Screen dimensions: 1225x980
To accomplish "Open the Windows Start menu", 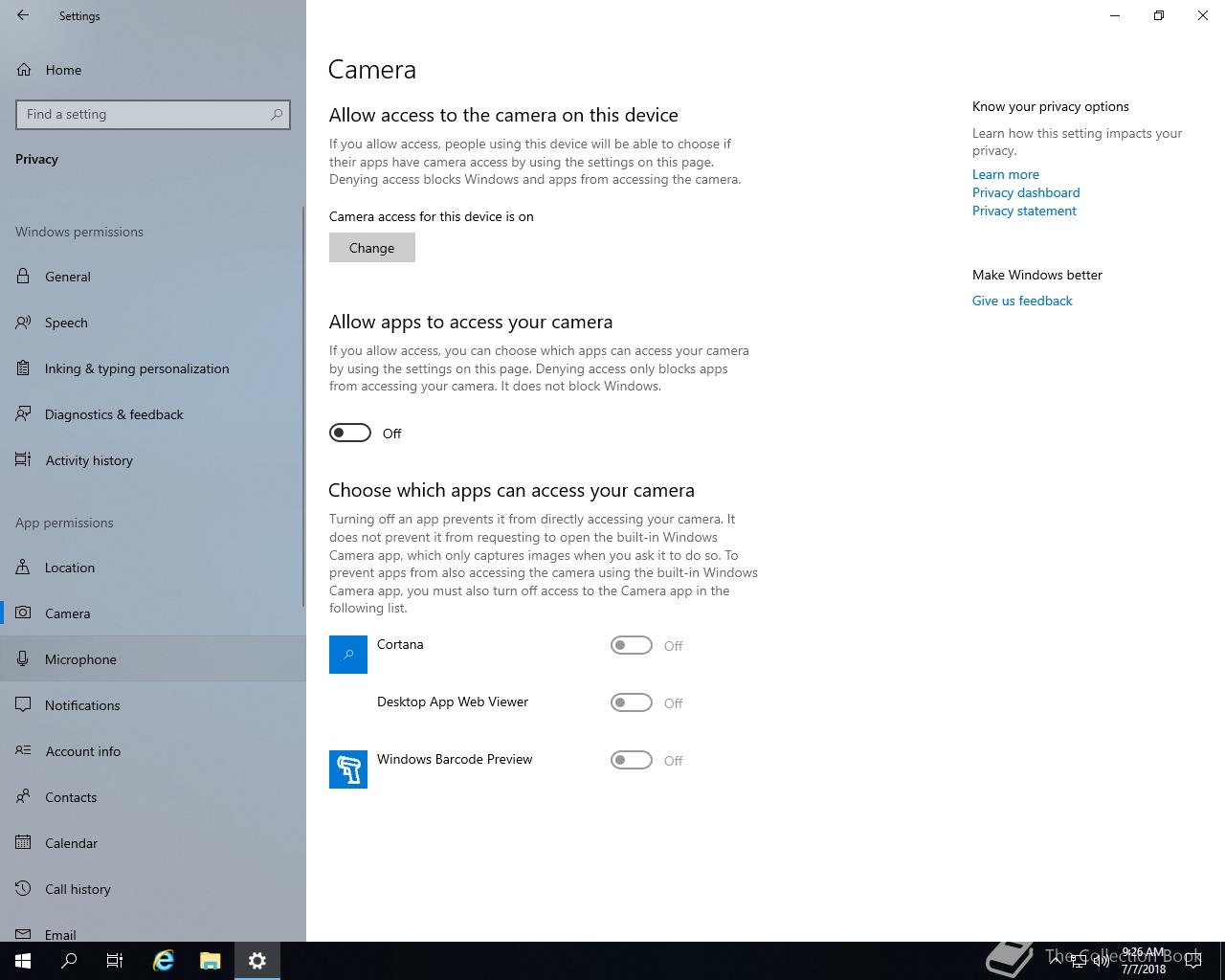I will (23, 961).
